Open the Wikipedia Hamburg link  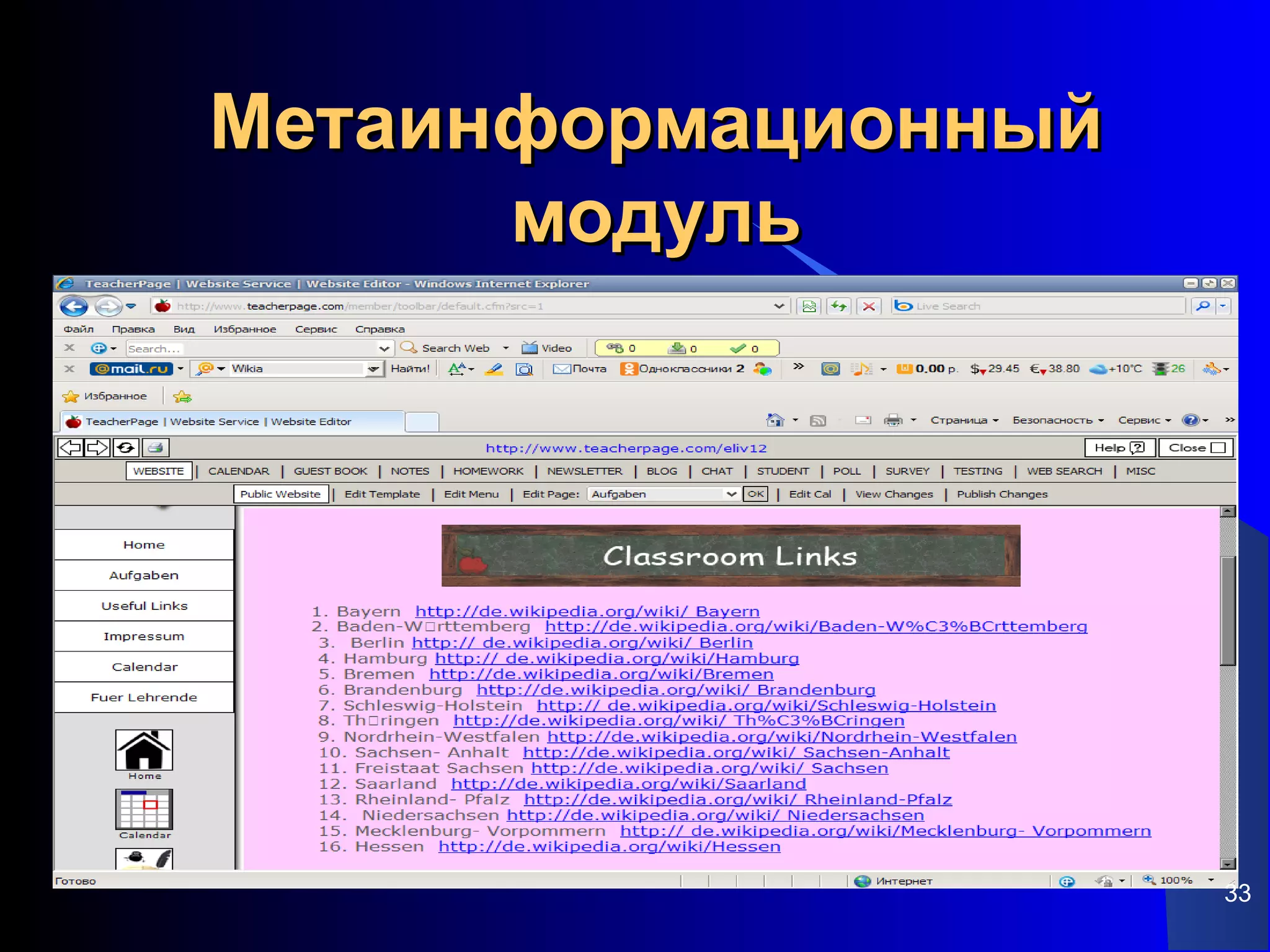pyautogui.click(x=616, y=658)
